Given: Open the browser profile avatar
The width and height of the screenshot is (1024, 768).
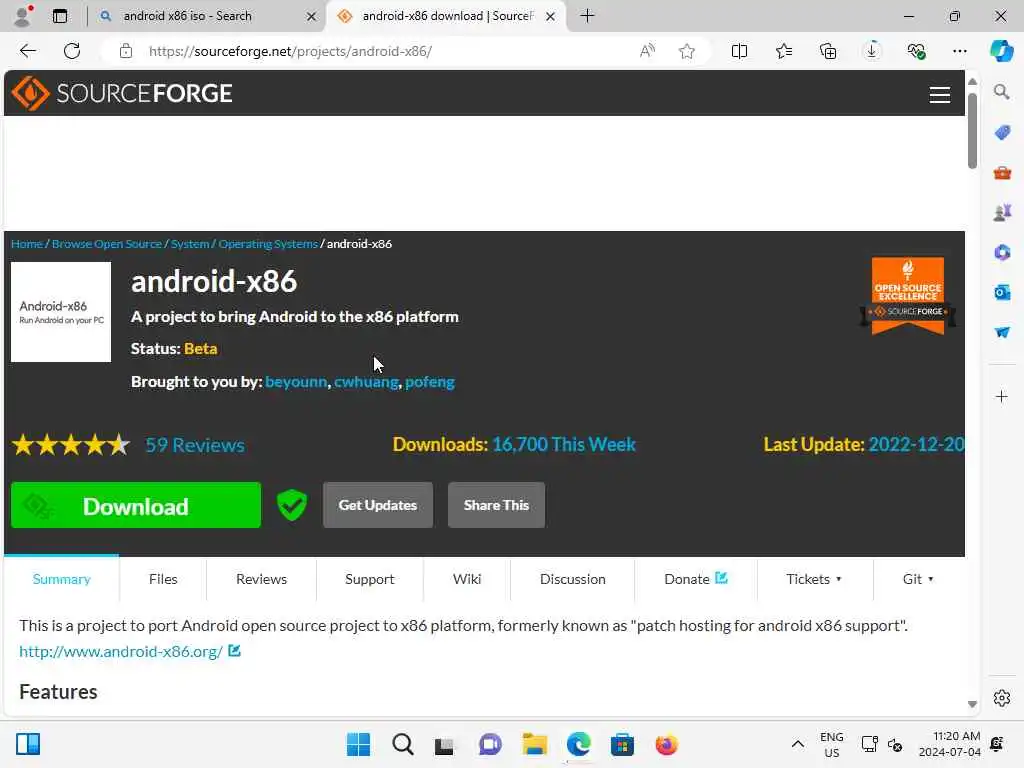Looking at the screenshot, I should pyautogui.click(x=24, y=16).
